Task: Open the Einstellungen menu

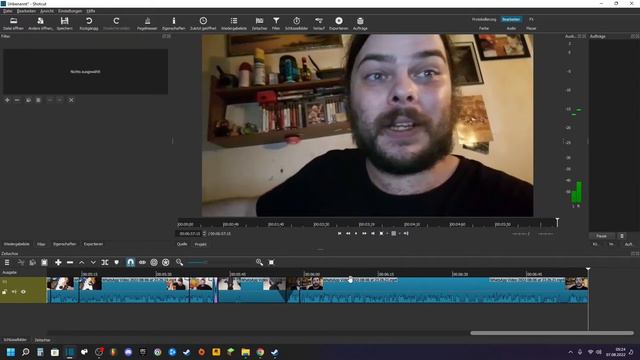Action: click(70, 11)
